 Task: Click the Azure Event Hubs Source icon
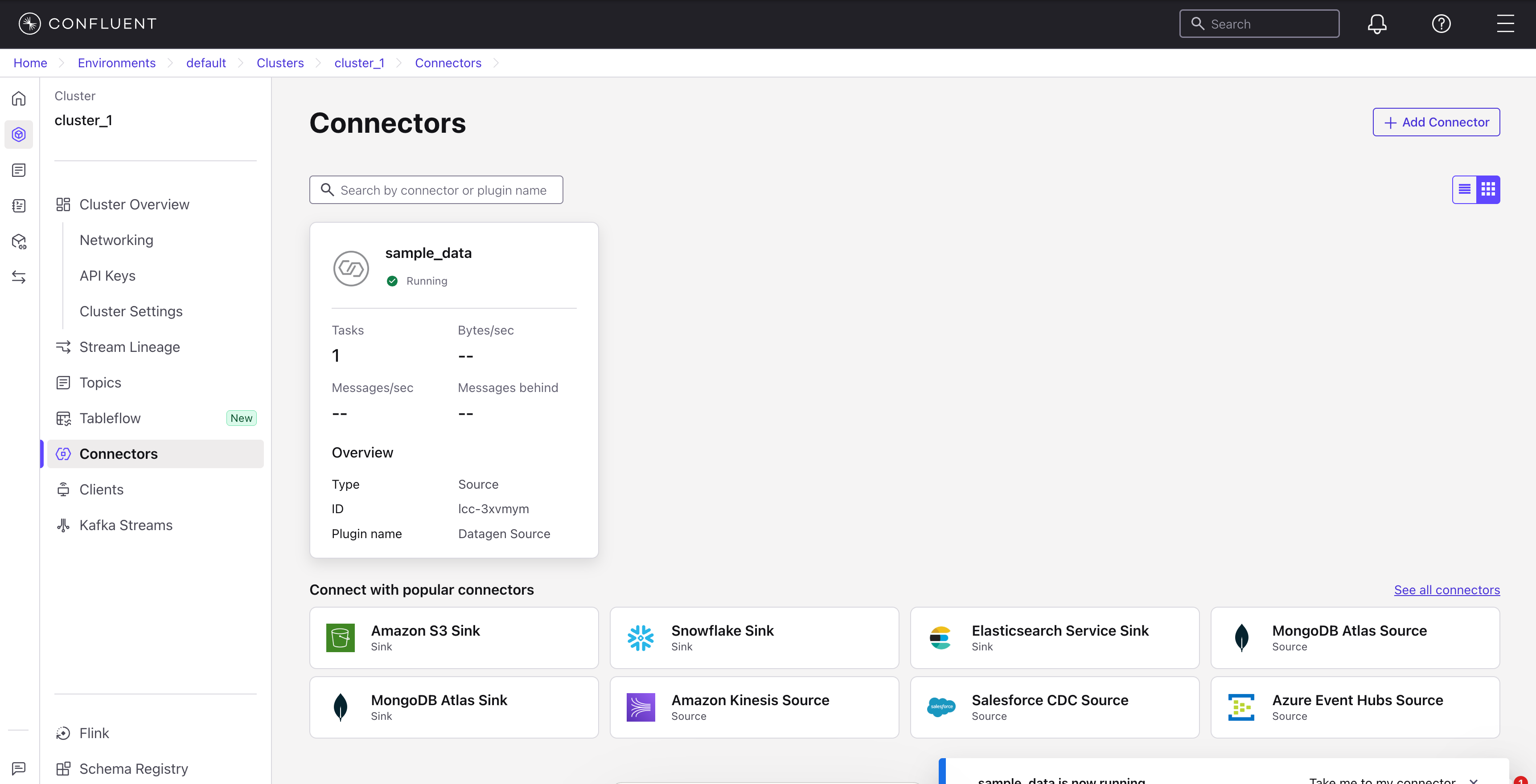point(1241,706)
